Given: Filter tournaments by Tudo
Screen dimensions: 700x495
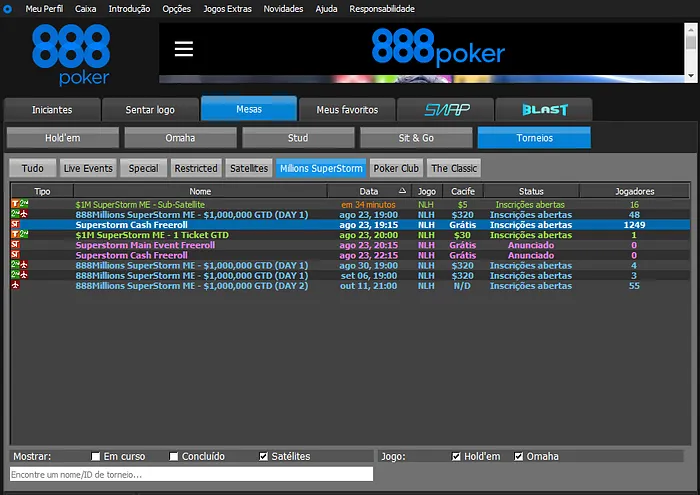Looking at the screenshot, I should coord(33,168).
